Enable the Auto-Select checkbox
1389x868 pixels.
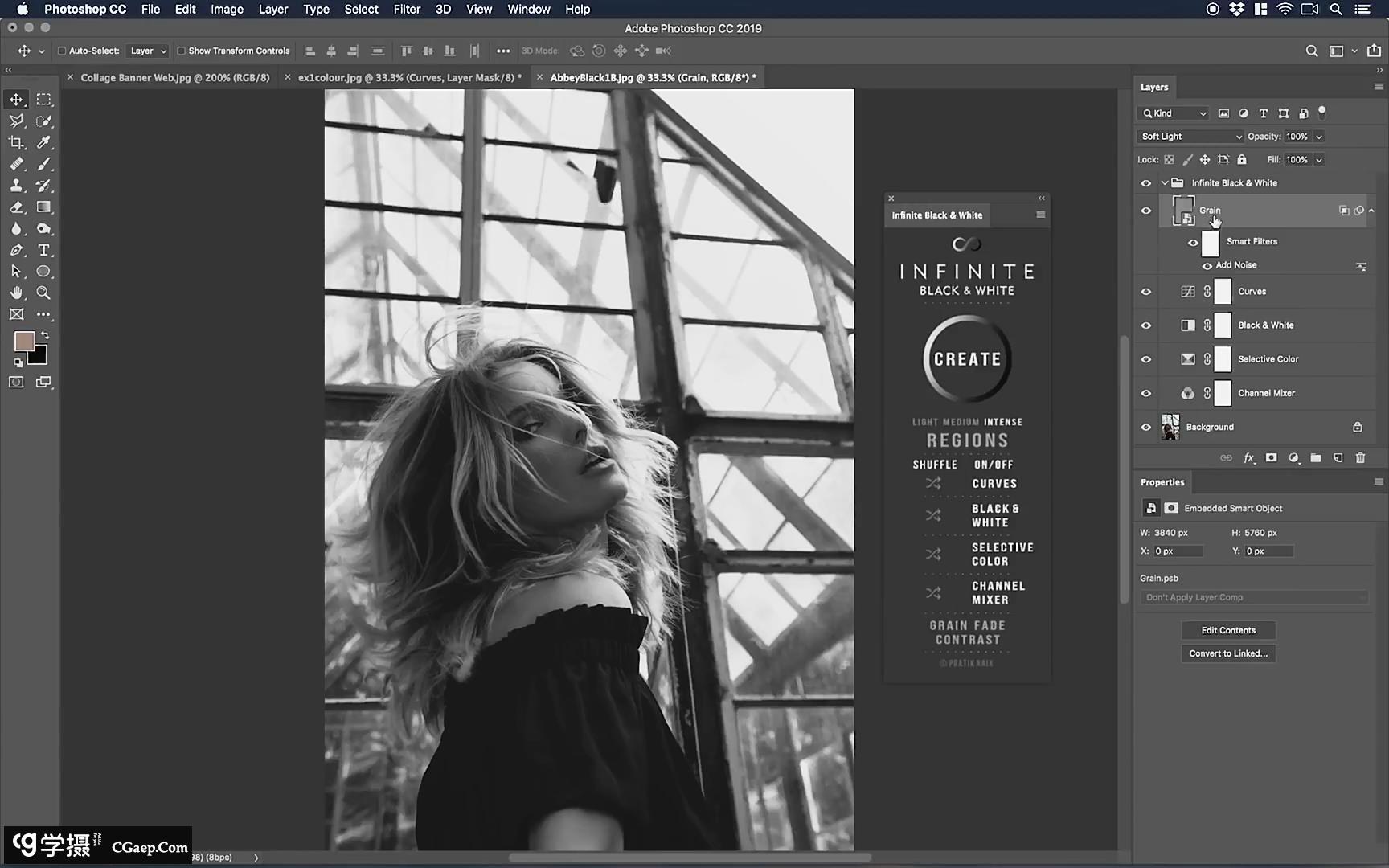(62, 51)
